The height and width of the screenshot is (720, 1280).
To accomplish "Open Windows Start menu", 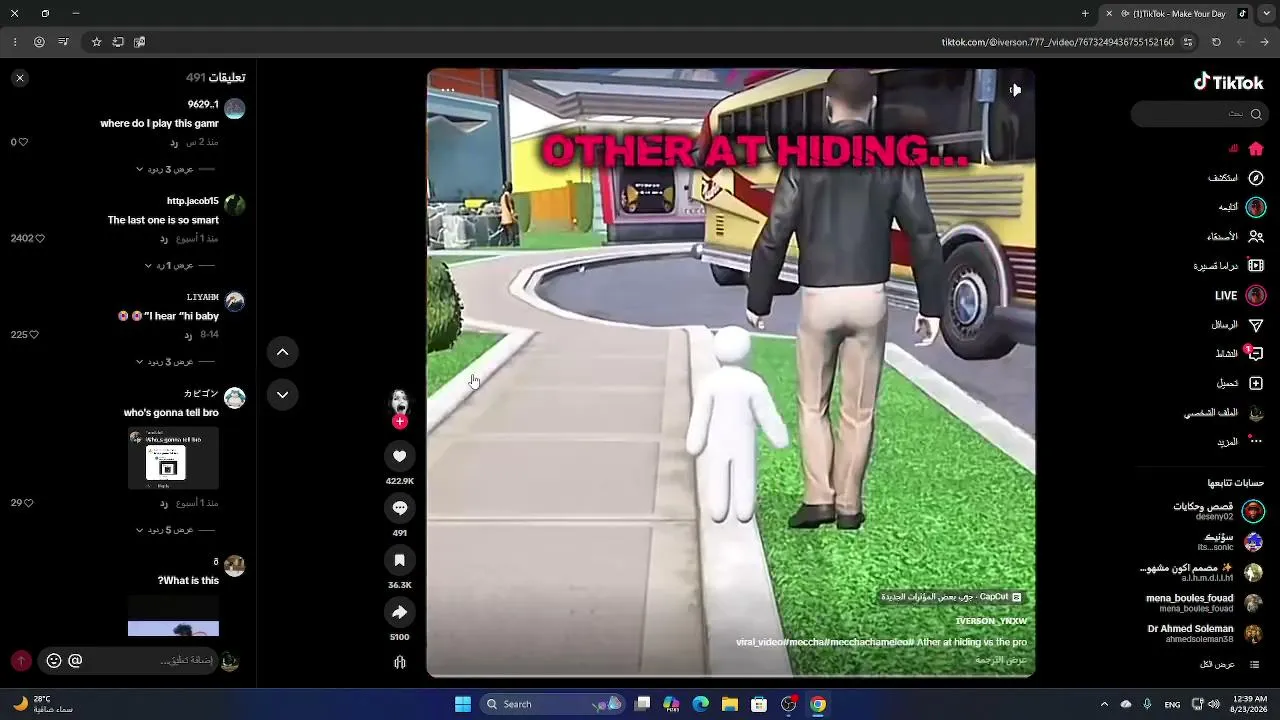I will point(463,704).
